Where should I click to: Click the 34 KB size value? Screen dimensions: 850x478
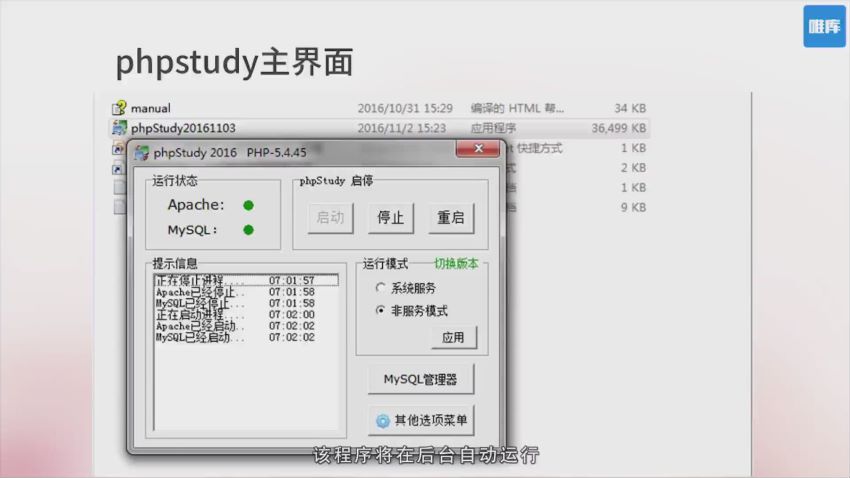[x=630, y=108]
